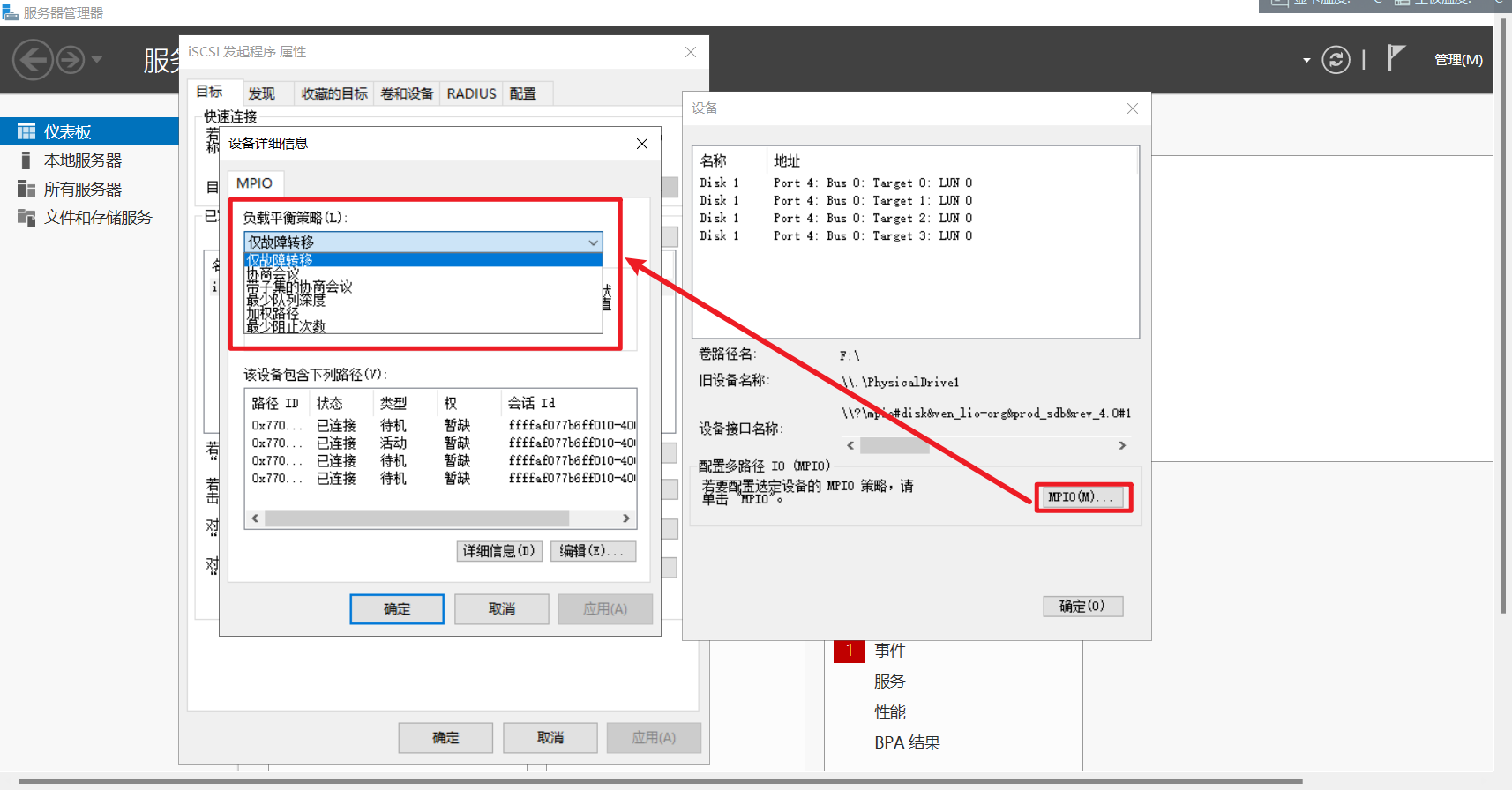Click the 状态 column header in paths list
Image resolution: width=1512 pixels, height=790 pixels.
341,403
